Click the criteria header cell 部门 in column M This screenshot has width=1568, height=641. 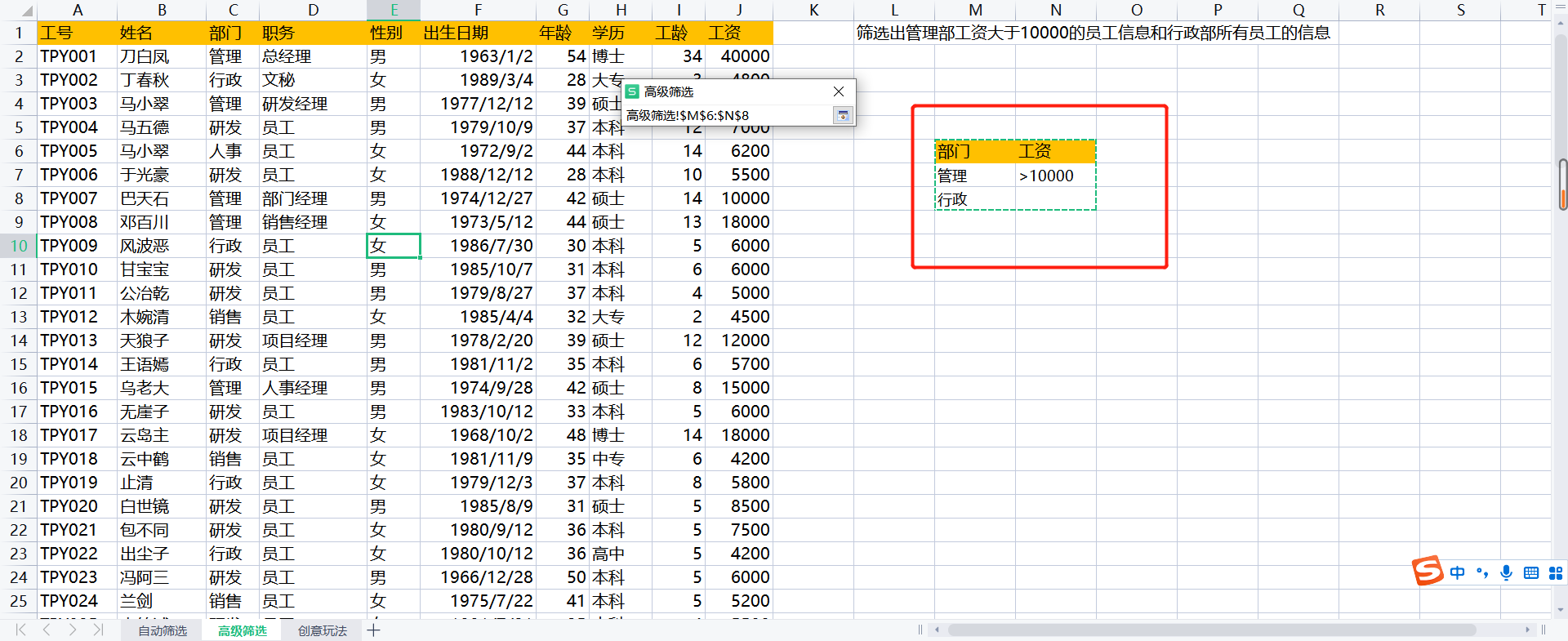(975, 151)
